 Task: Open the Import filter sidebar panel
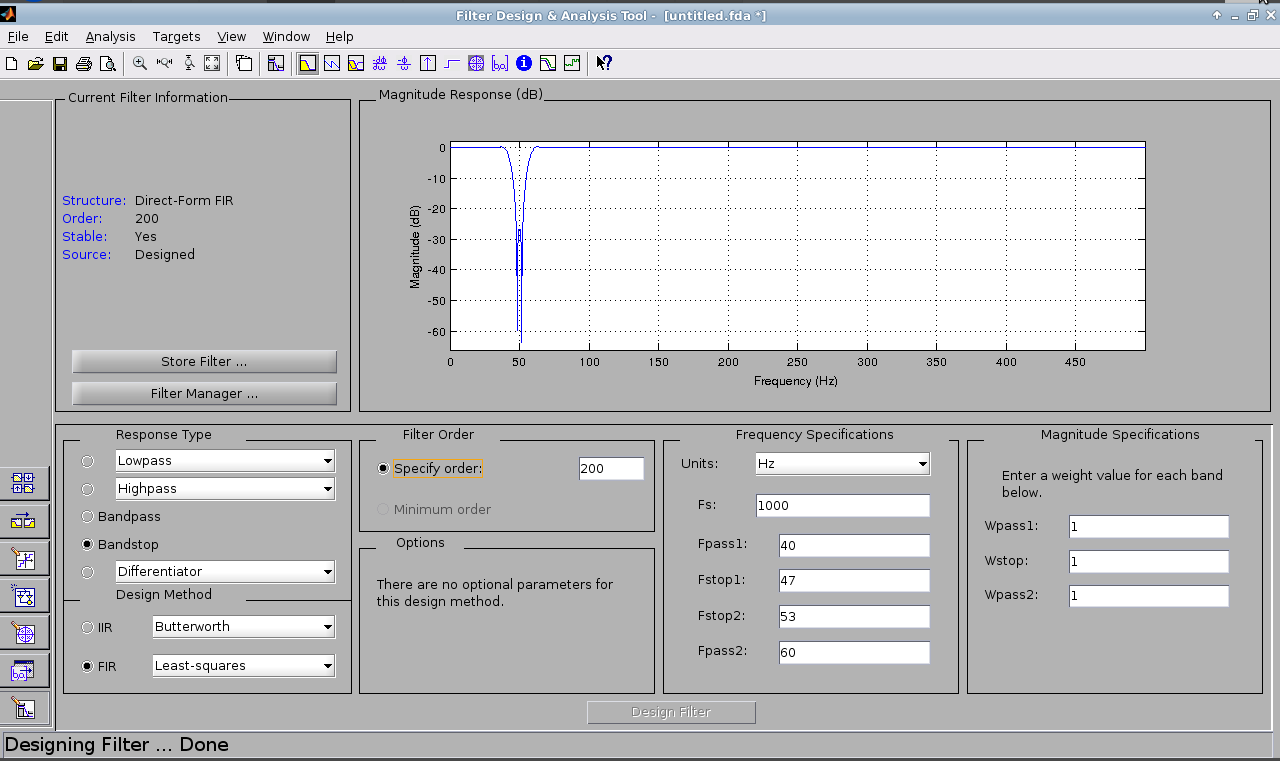pos(24,671)
